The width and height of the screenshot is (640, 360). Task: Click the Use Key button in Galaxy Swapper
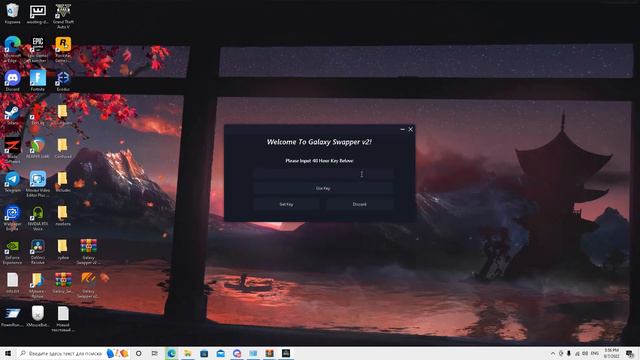pyautogui.click(x=323, y=188)
